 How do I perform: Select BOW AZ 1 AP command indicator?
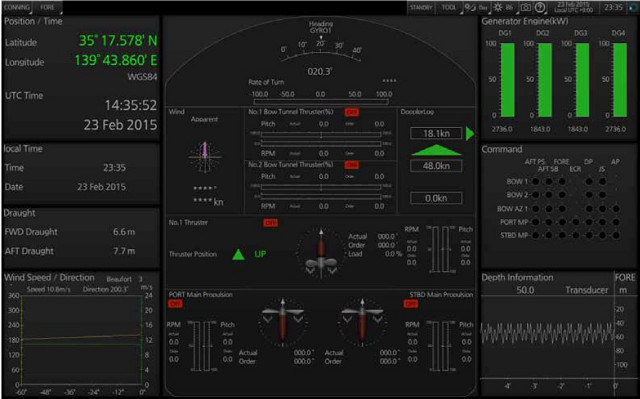click(616, 208)
